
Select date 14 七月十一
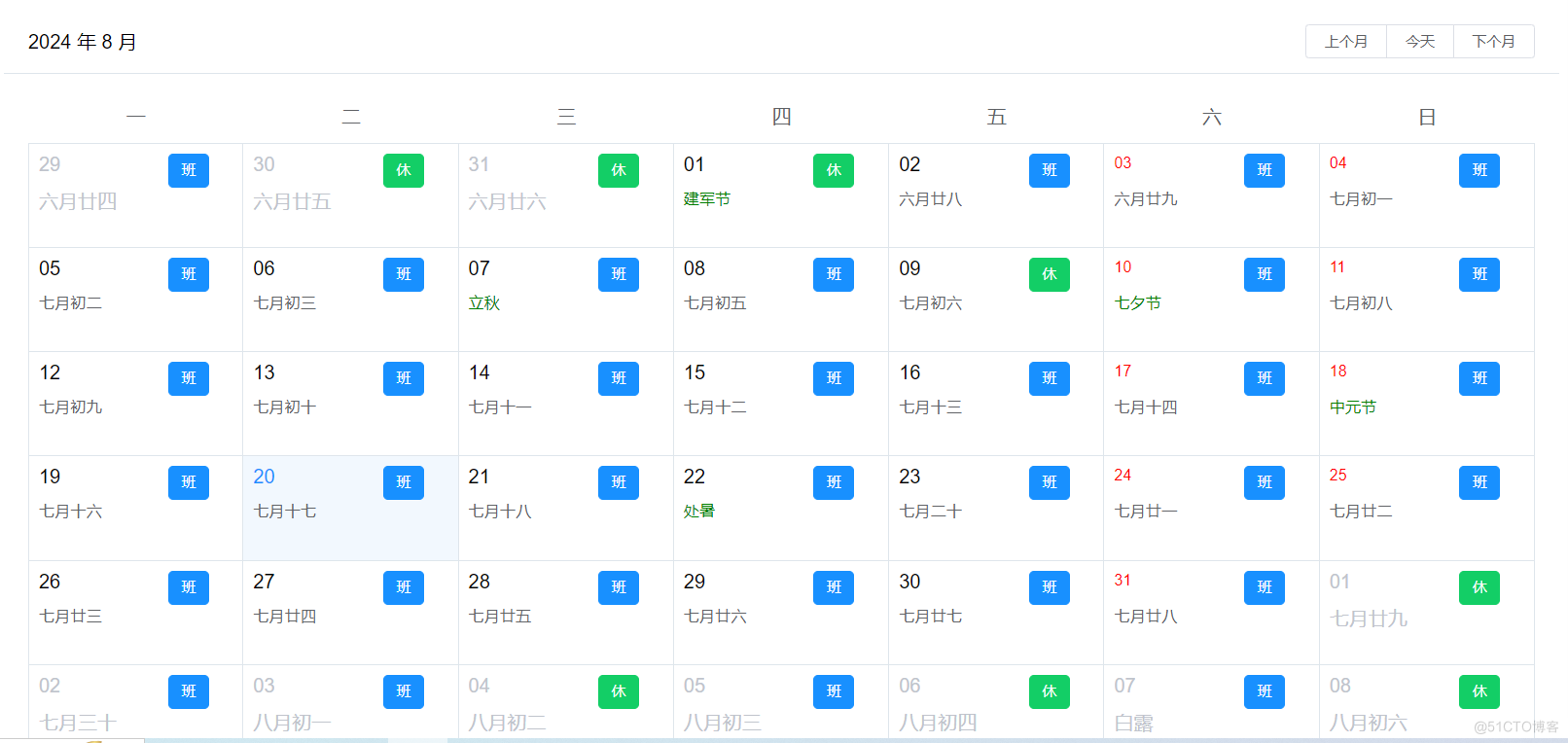[x=565, y=404]
